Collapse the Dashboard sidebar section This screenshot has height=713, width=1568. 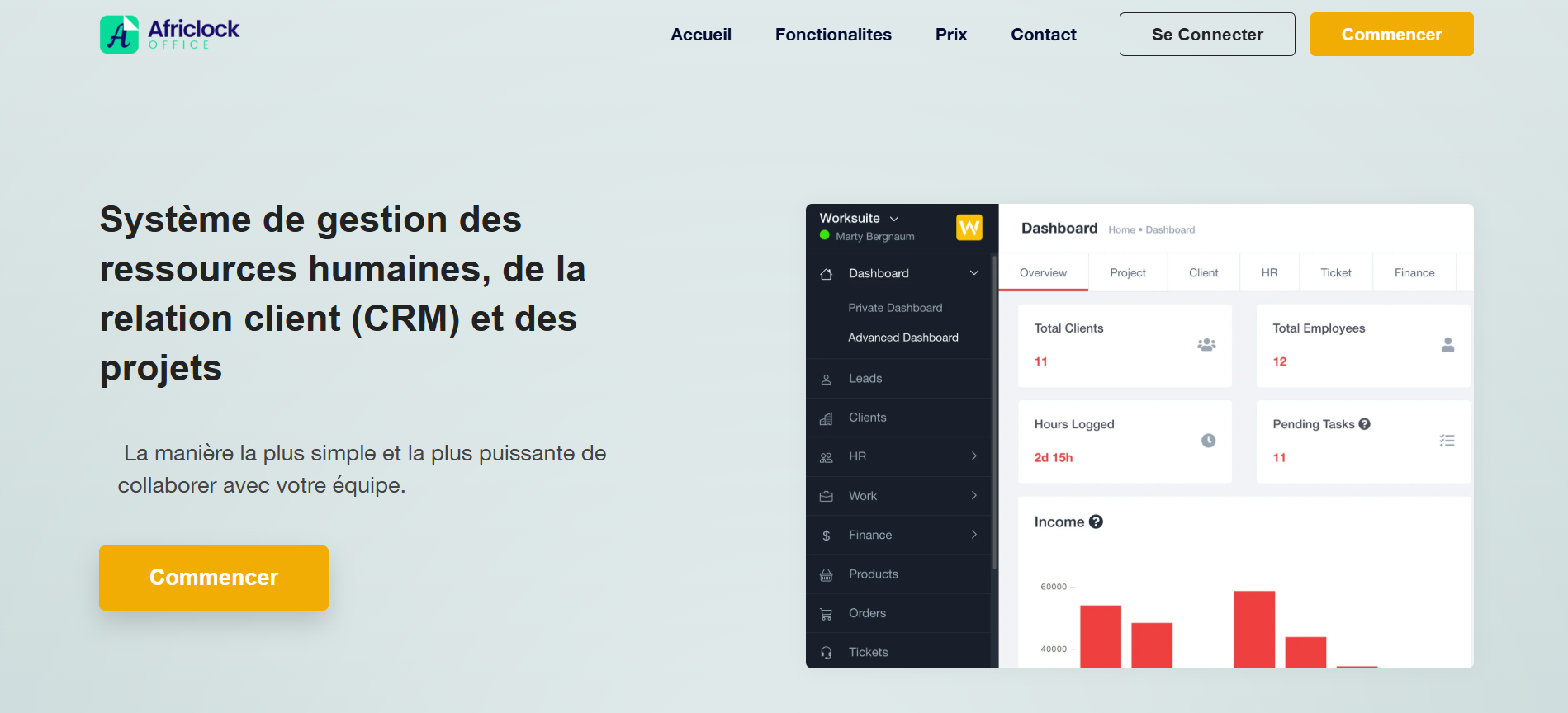point(974,273)
